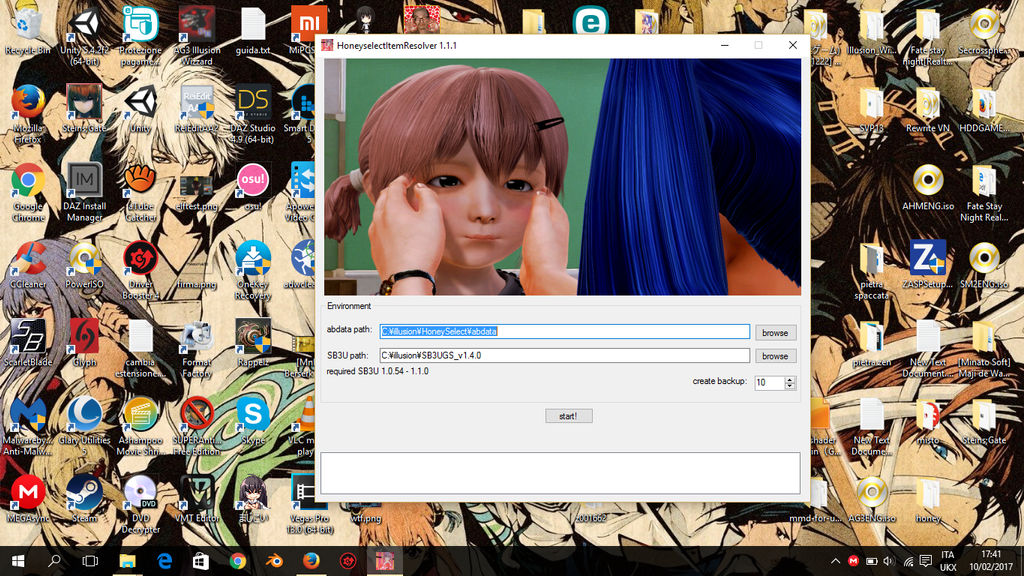Open the Action Center notifications
Screen dimensions: 1024x576
point(925,561)
